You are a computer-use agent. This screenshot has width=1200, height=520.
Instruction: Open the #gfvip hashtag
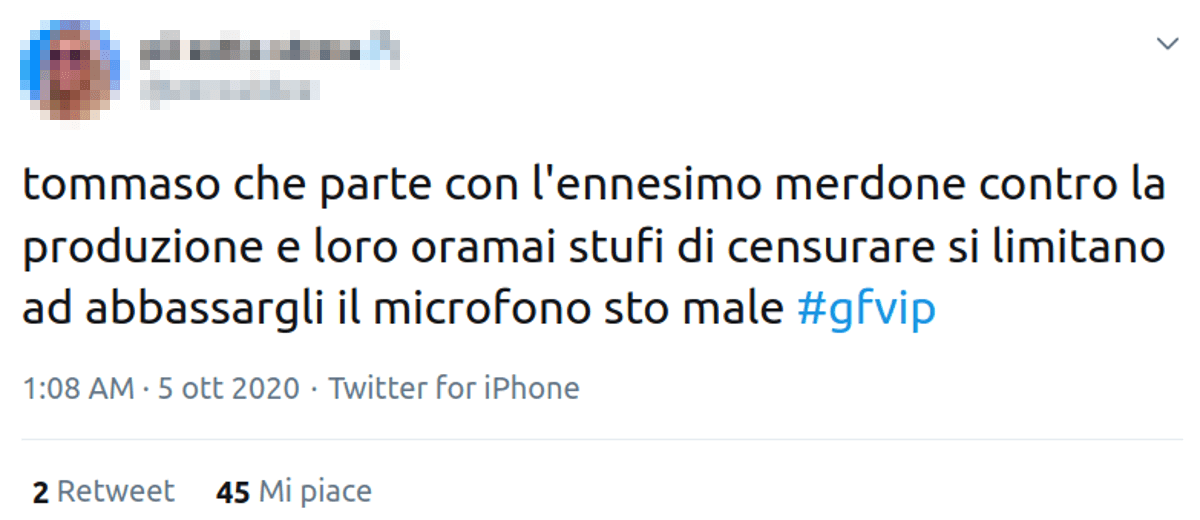click(x=866, y=309)
